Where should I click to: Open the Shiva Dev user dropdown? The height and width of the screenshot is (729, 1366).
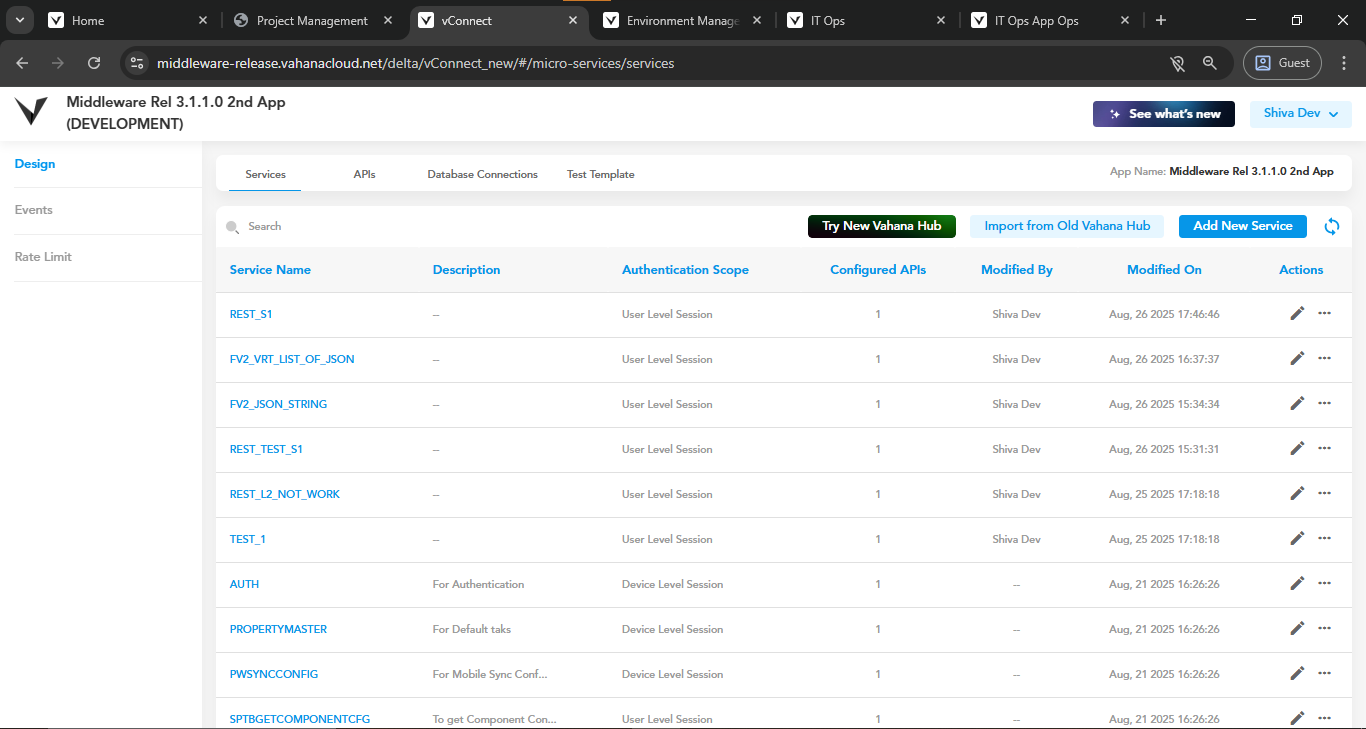pos(1301,114)
